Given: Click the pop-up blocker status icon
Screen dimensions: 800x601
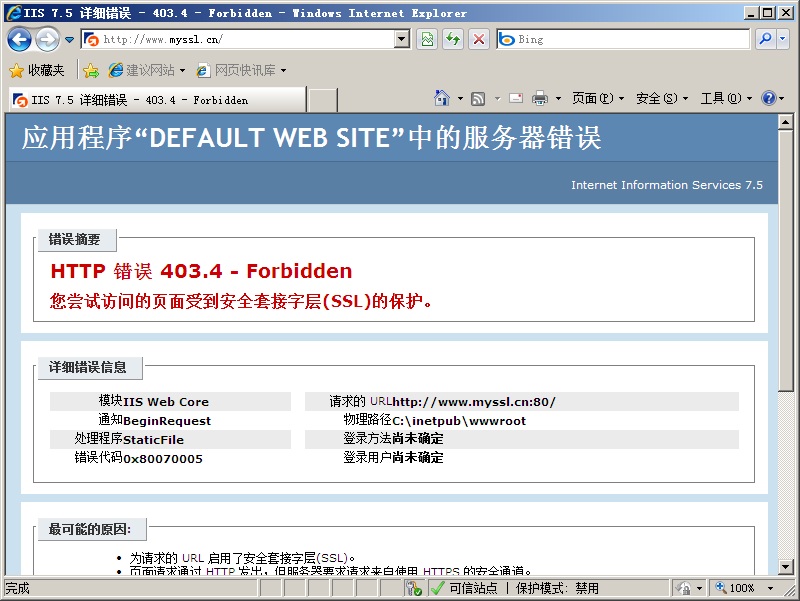Looking at the screenshot, I should [x=413, y=588].
